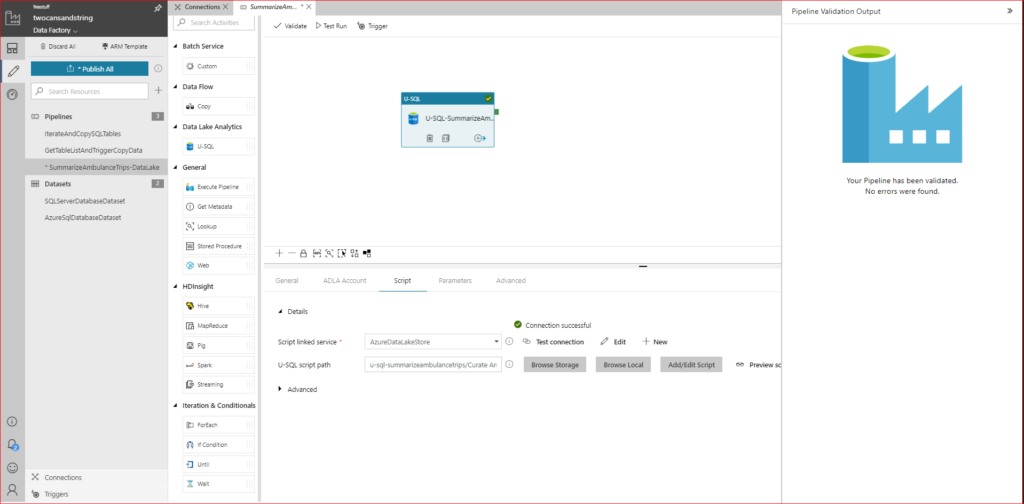Screen dimensions: 1024x504
Task: Click the U-SQL script path field
Action: tap(433, 365)
